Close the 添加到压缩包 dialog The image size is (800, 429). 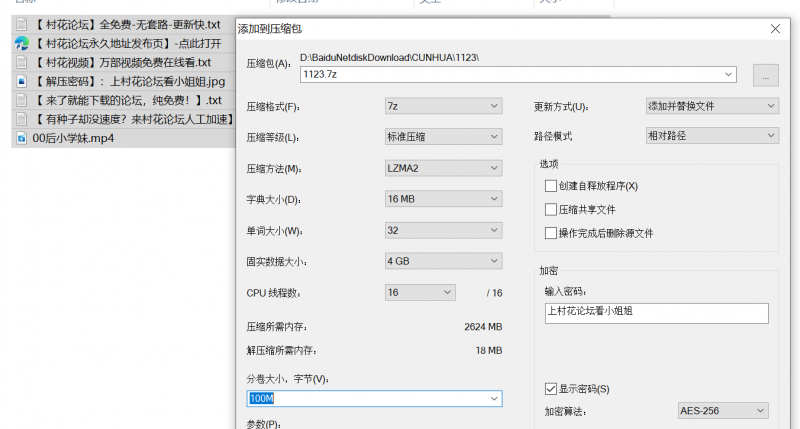pyautogui.click(x=774, y=29)
